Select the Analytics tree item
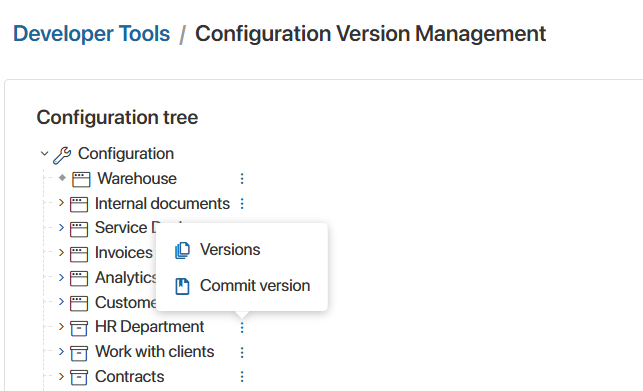 125,278
